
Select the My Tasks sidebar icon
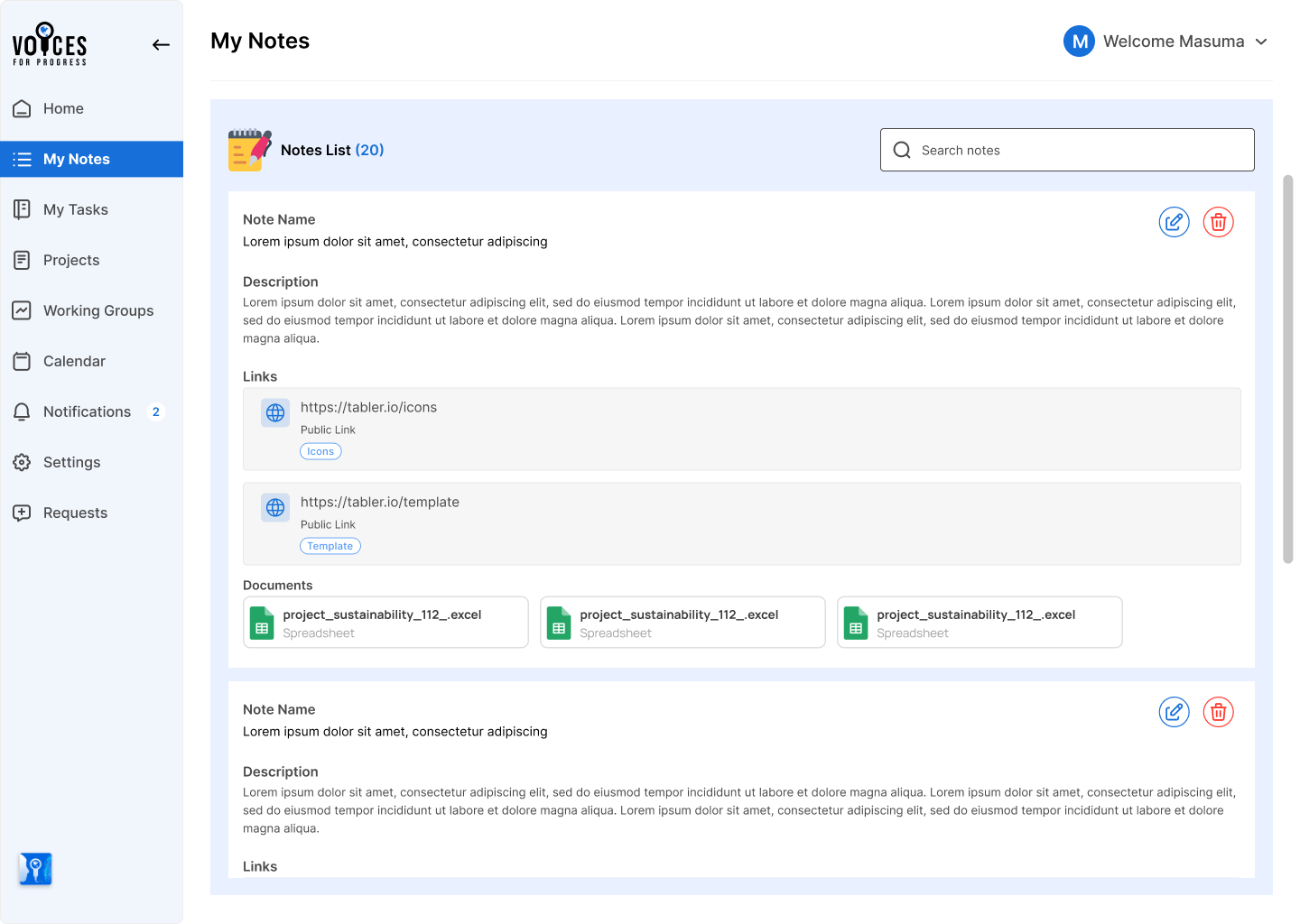point(22,209)
